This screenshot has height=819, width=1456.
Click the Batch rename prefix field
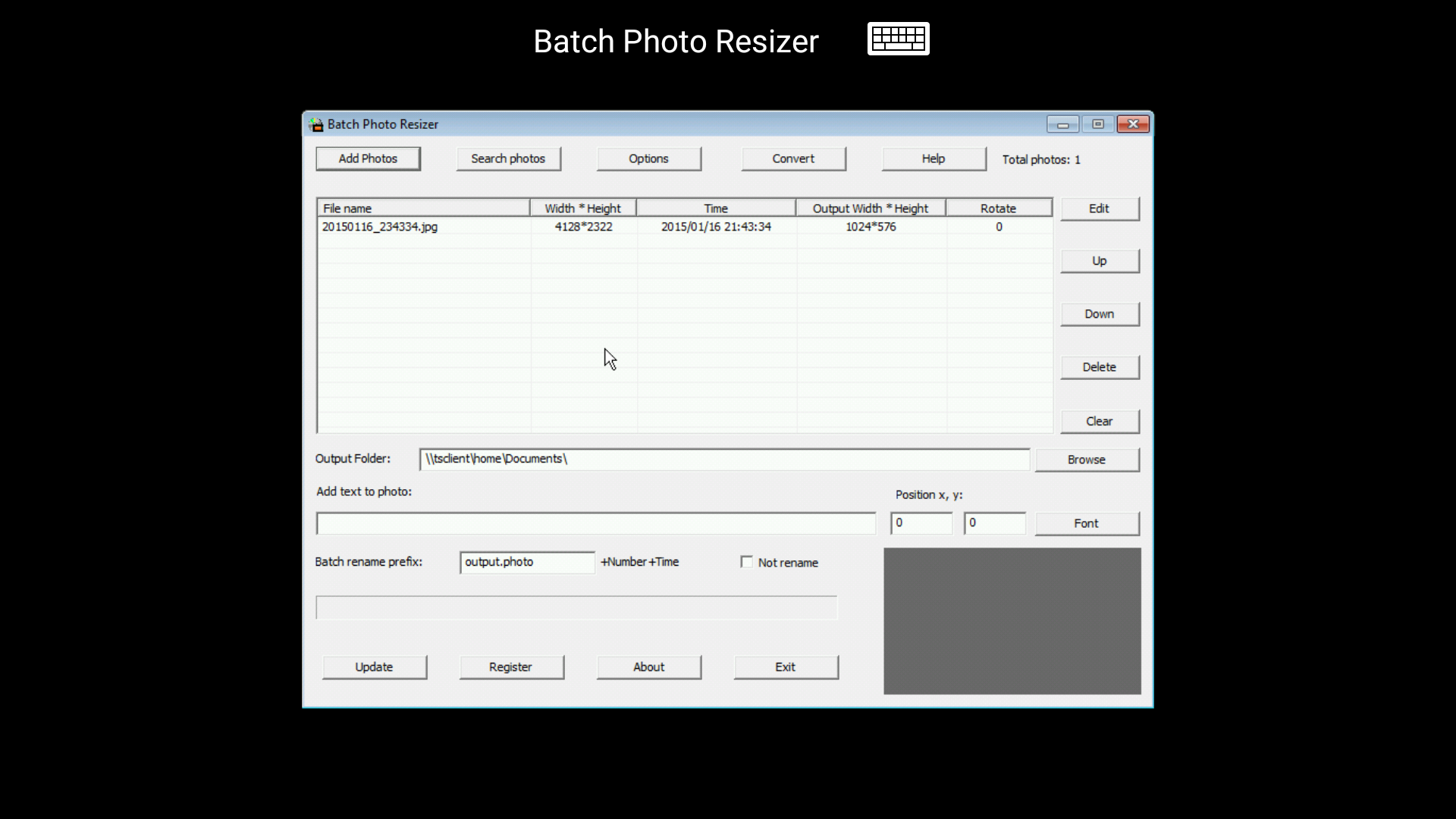(x=527, y=562)
